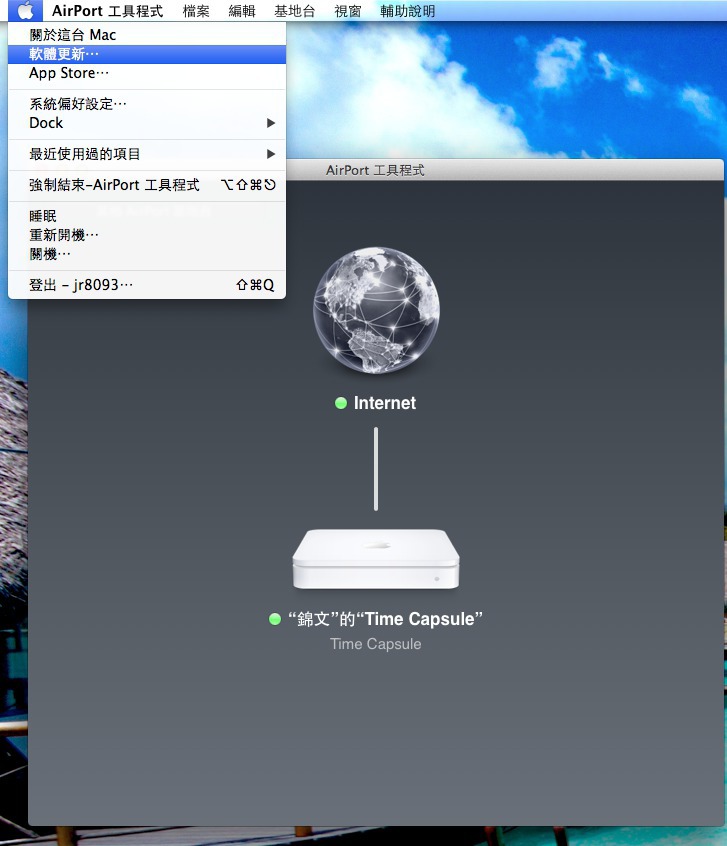This screenshot has height=846, width=727.
Task: Choose 強制結束–AirPort 工具程式
Action: pos(147,185)
